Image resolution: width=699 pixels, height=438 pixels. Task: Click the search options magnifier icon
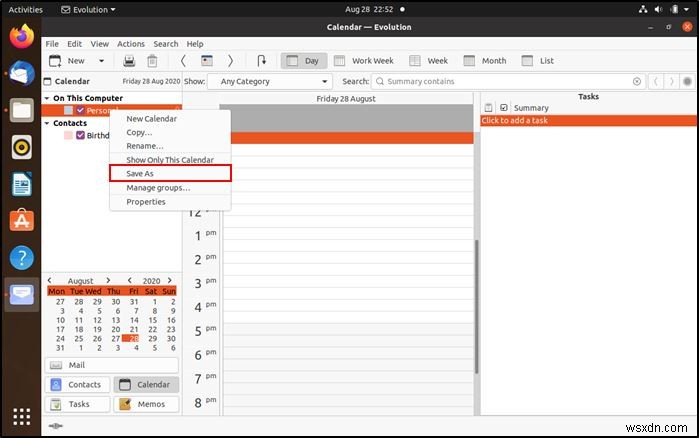point(379,81)
